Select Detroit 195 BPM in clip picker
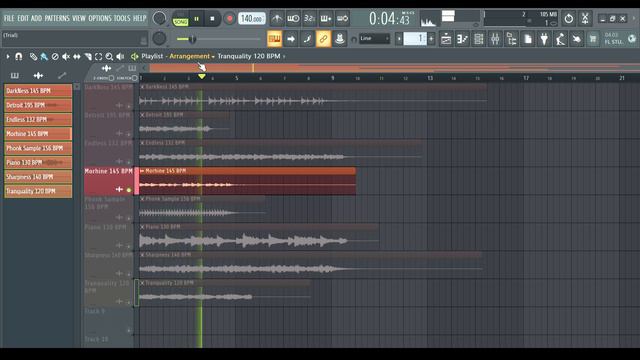The height and width of the screenshot is (360, 640). pyautogui.click(x=38, y=105)
